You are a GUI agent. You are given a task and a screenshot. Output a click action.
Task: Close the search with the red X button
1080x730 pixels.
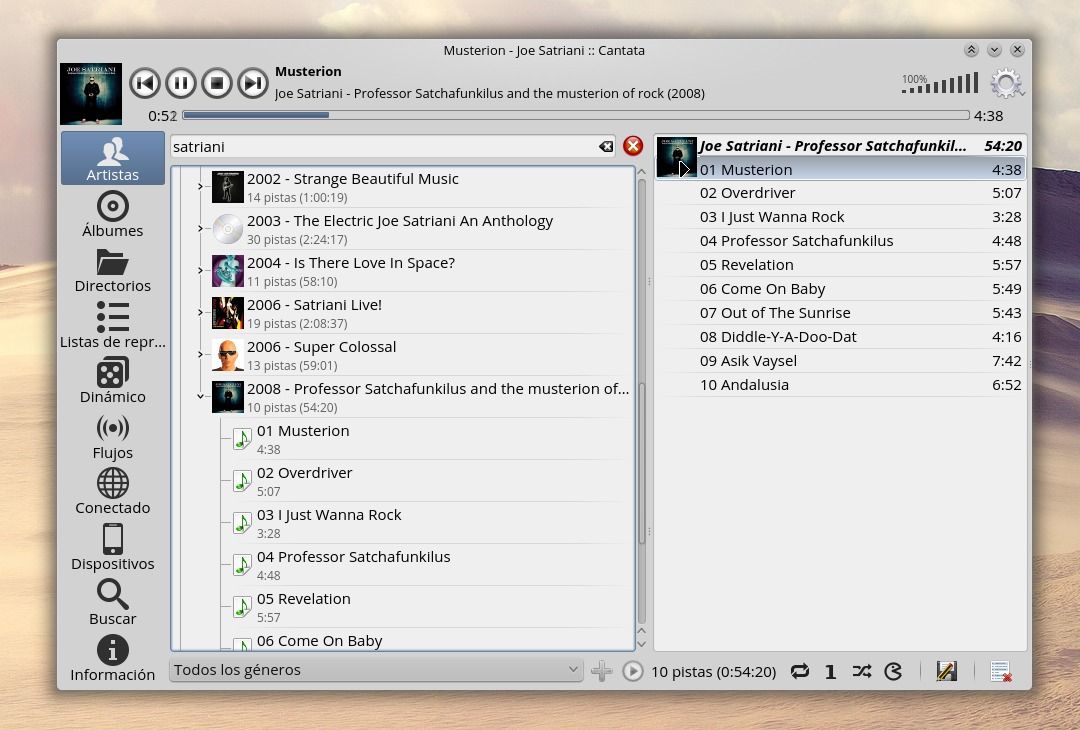(x=633, y=146)
